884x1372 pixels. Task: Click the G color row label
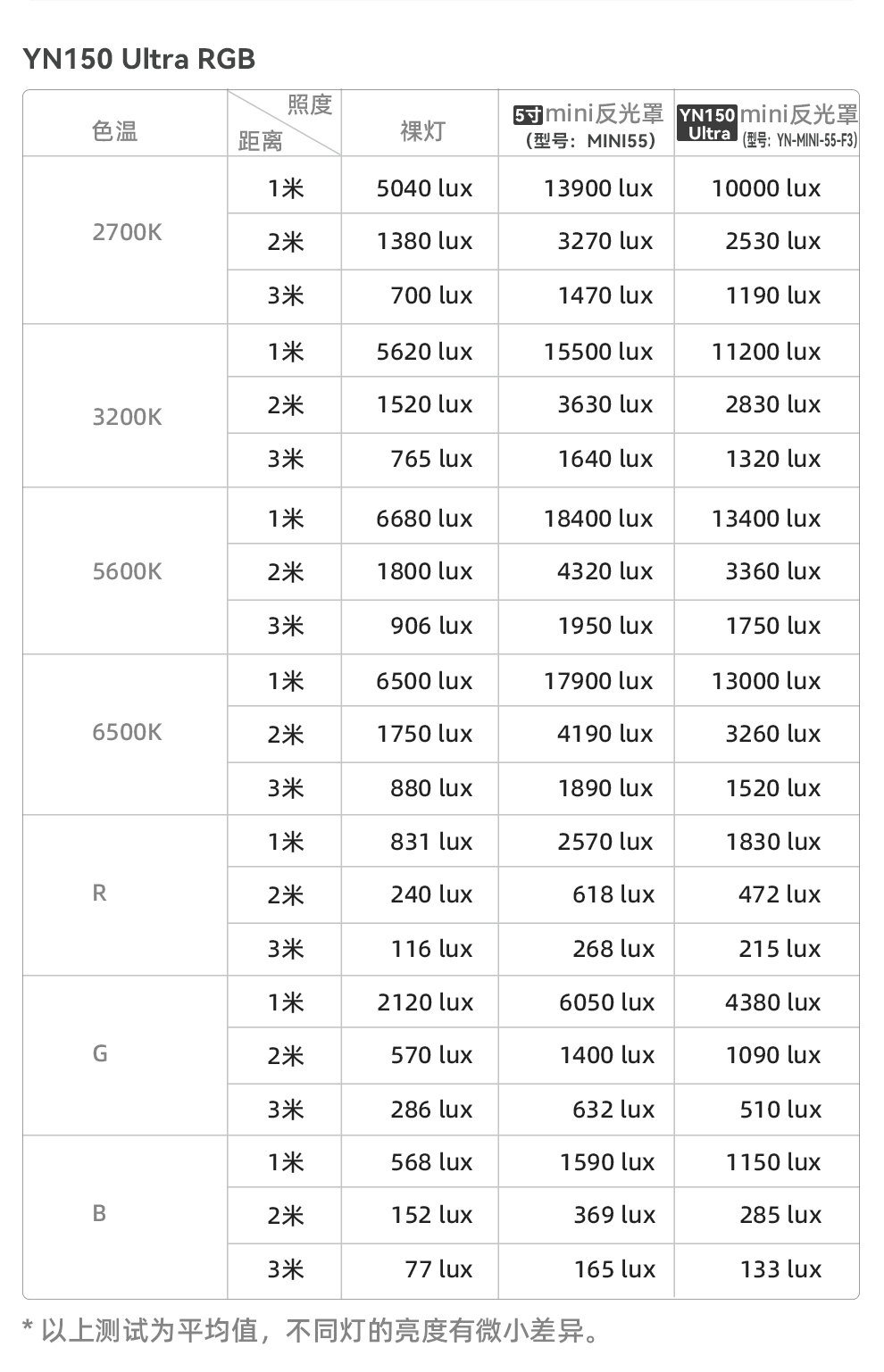[x=99, y=1053]
